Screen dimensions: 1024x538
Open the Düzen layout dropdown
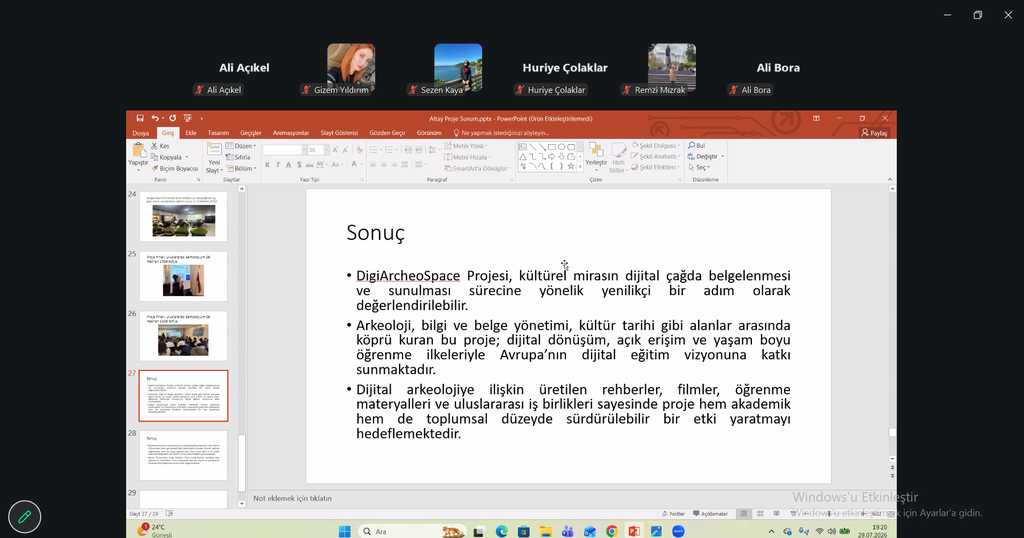coord(240,146)
